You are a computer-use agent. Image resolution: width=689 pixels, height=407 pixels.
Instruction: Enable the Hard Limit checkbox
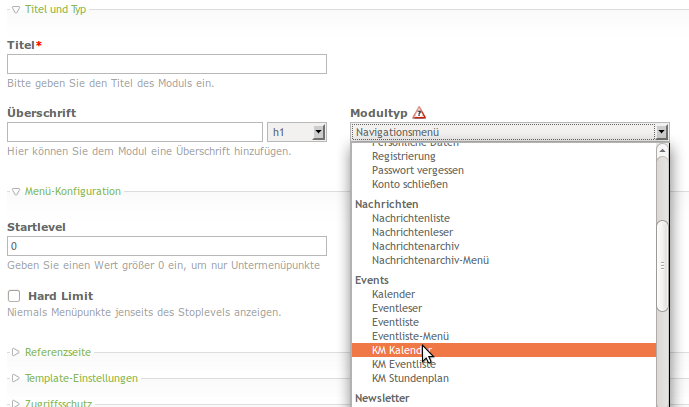coord(14,296)
